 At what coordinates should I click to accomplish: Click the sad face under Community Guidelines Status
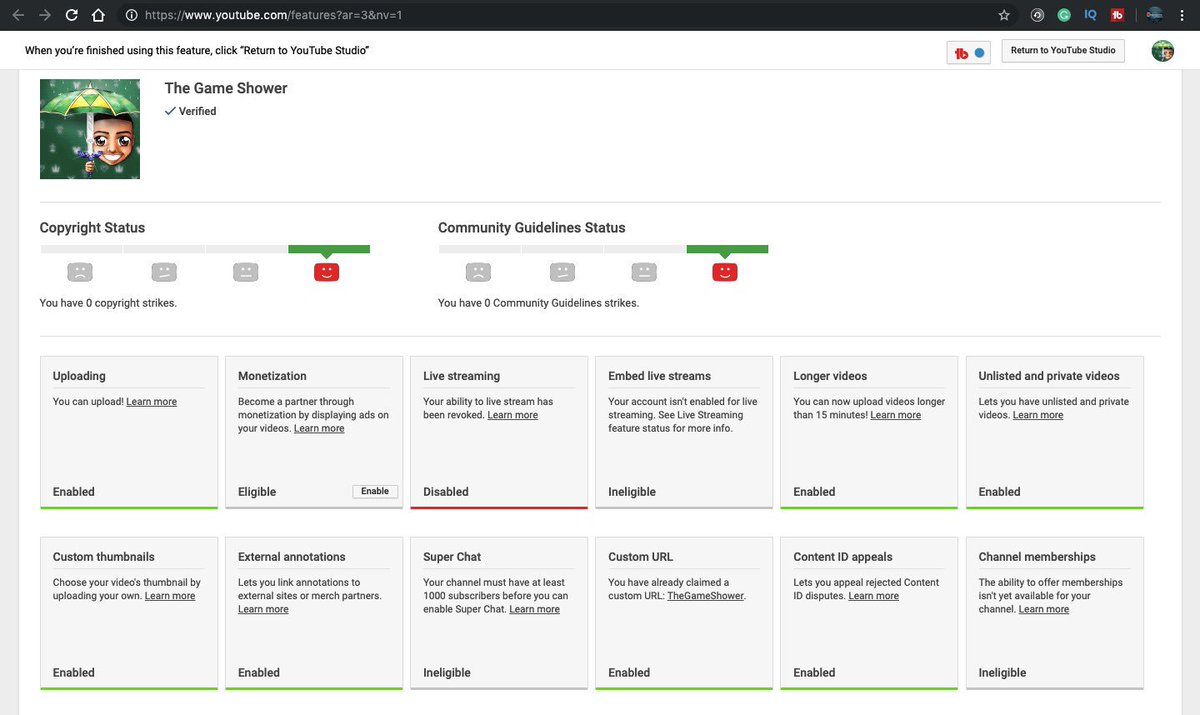pos(479,271)
